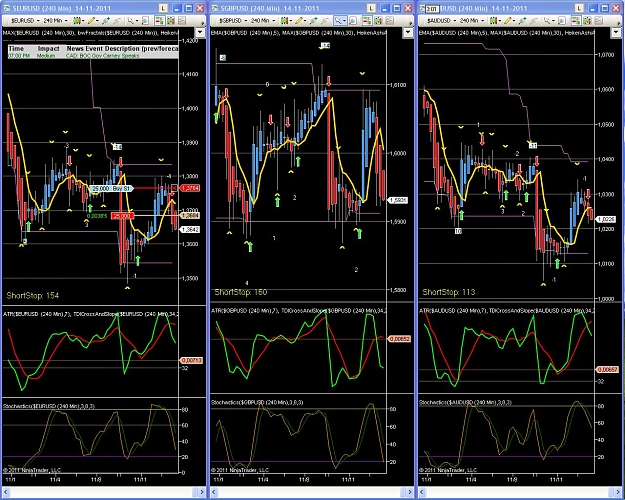
Task: Click the CAD BOC Gov Carney Speaks news row
Action: pos(93,56)
